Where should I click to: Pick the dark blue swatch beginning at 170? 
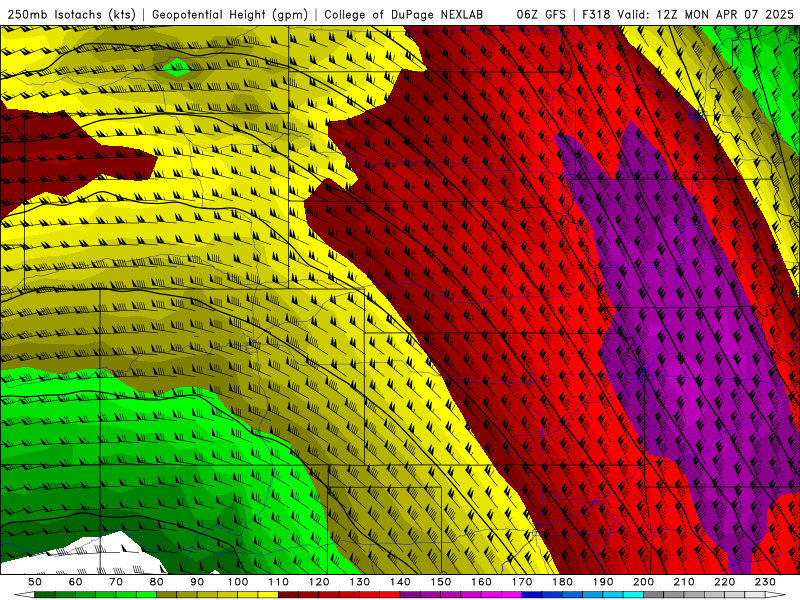tap(532, 595)
